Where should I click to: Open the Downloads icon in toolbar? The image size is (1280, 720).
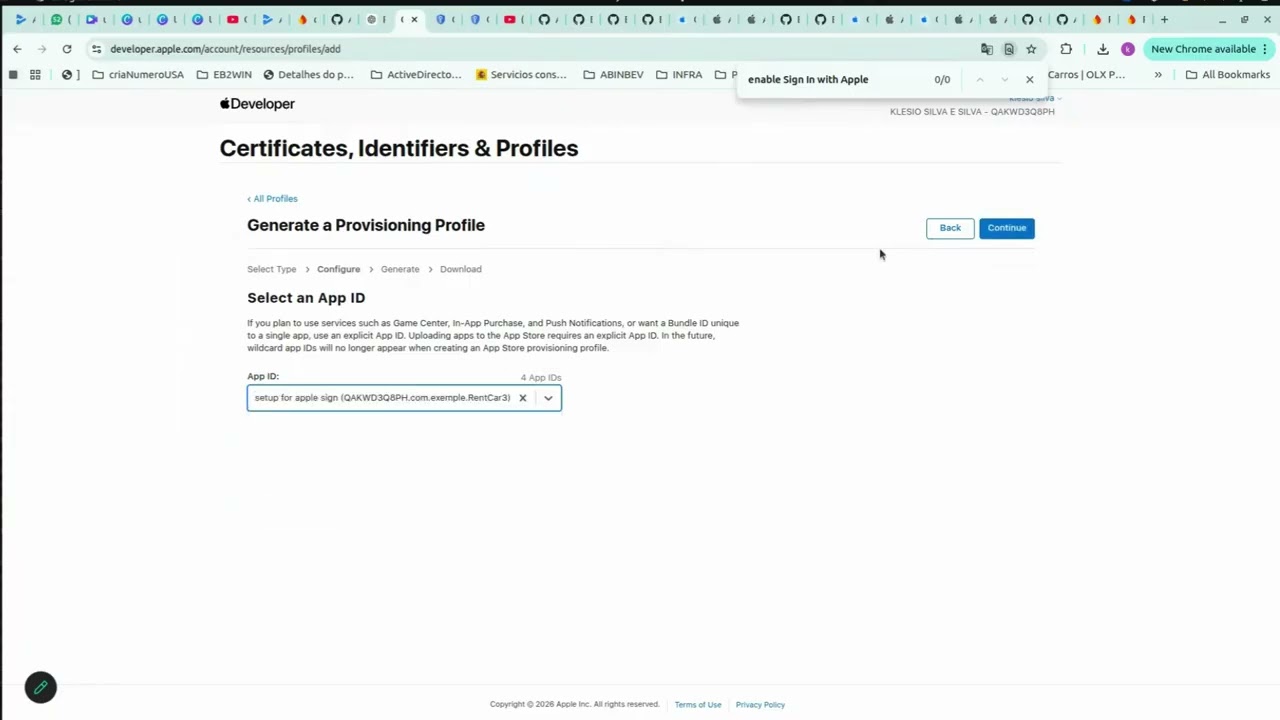[1103, 49]
